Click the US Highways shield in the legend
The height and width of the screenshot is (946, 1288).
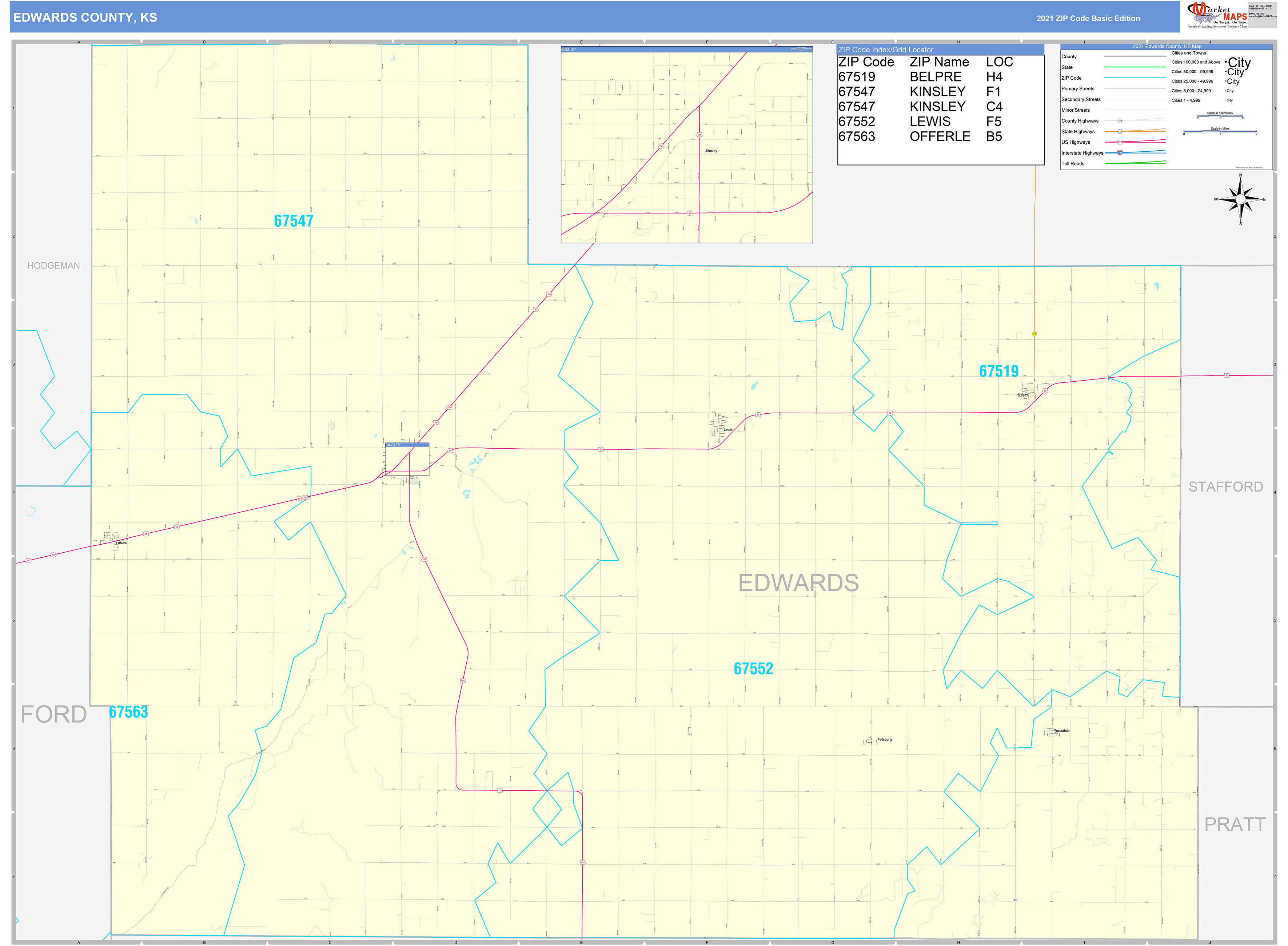point(1120,142)
